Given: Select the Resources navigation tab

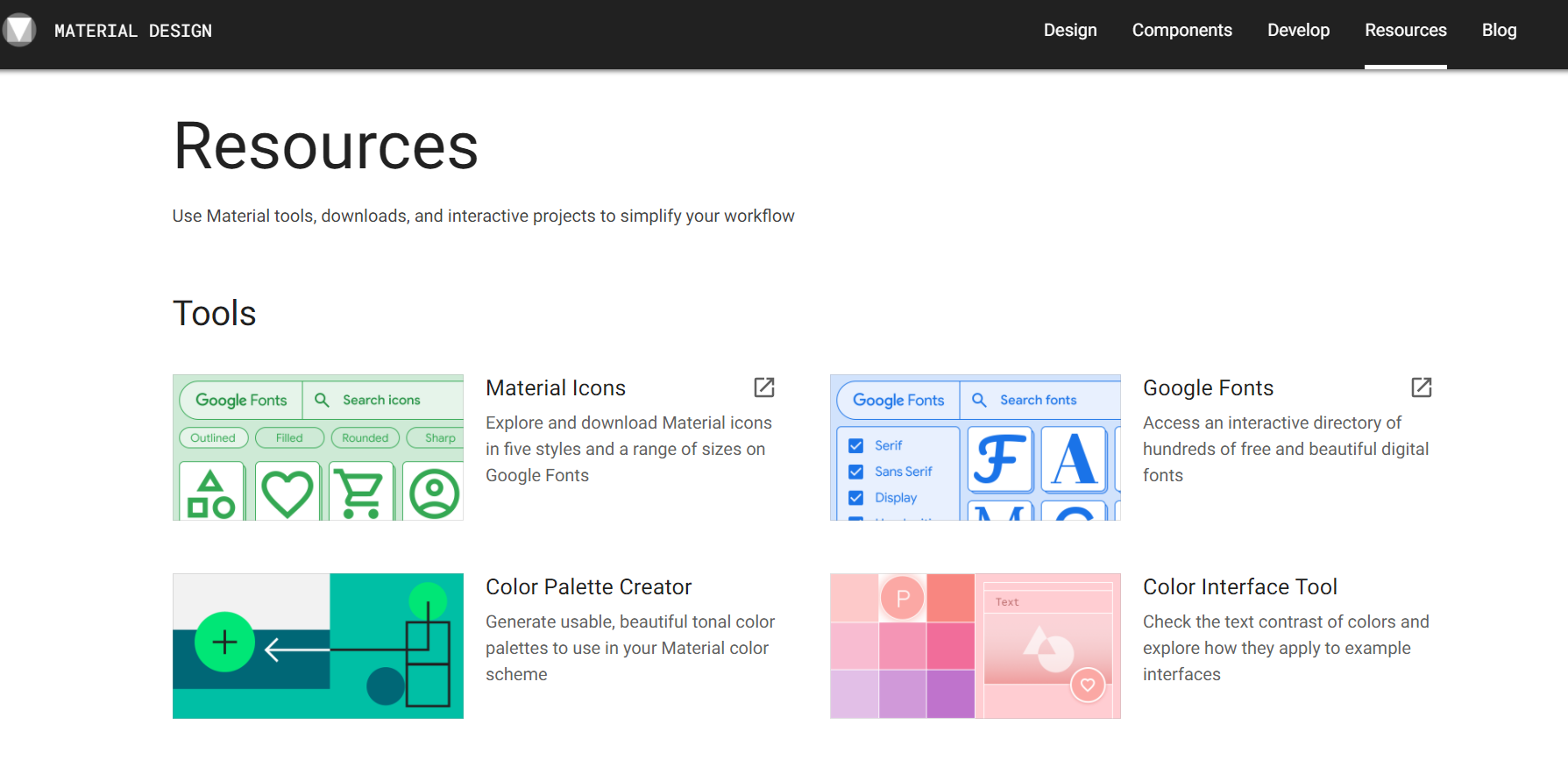Looking at the screenshot, I should tap(1405, 30).
